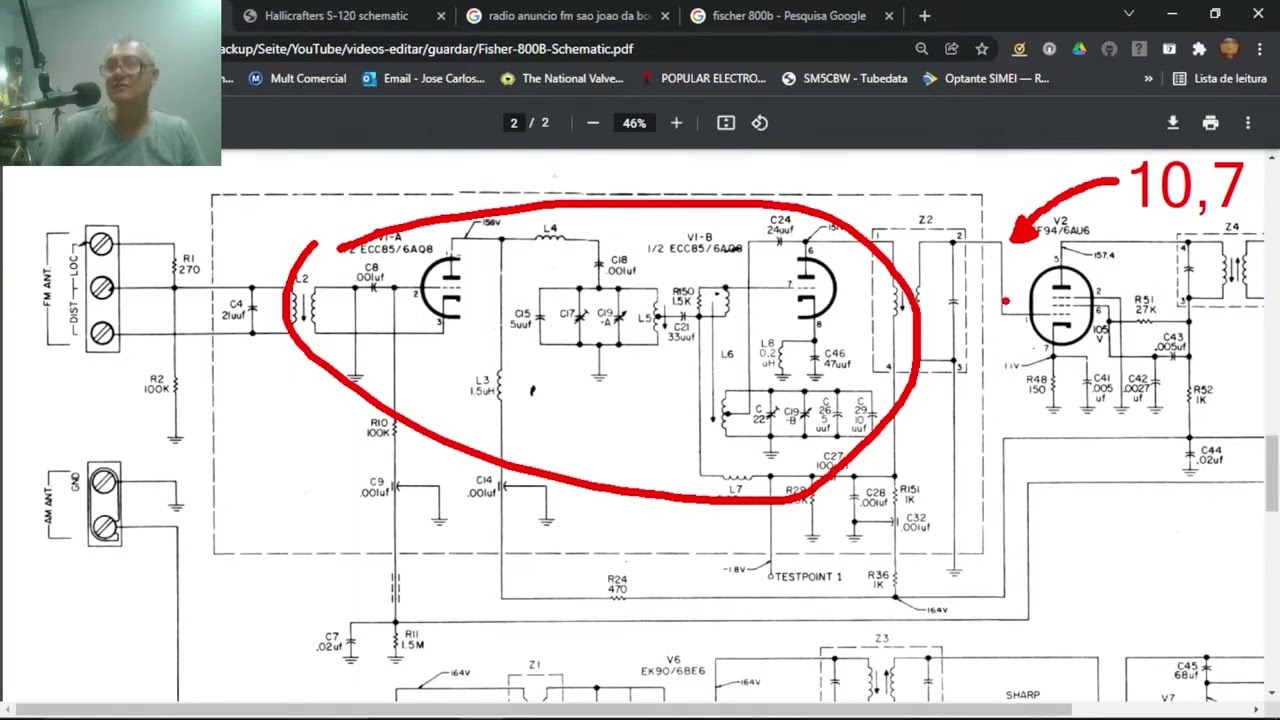Click the headphone-shaped extension icon
Image resolution: width=1280 pixels, height=720 pixels.
tap(1109, 49)
